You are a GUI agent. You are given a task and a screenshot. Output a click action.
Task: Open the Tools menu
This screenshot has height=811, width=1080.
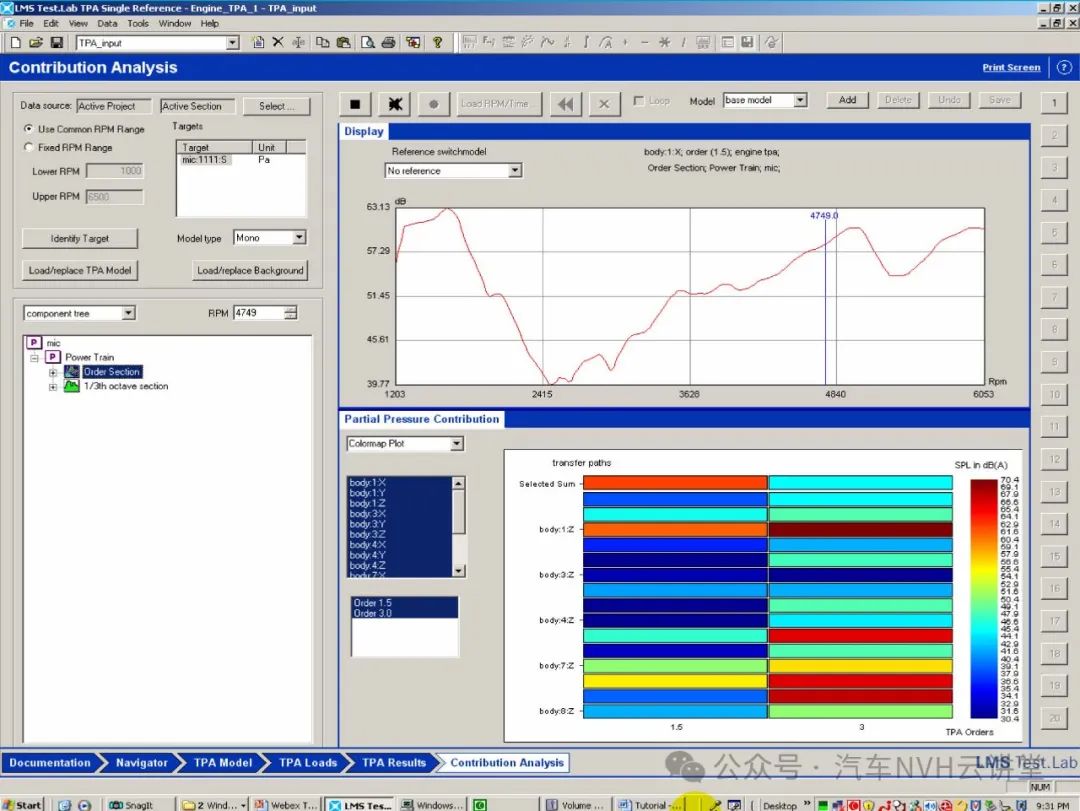(138, 23)
